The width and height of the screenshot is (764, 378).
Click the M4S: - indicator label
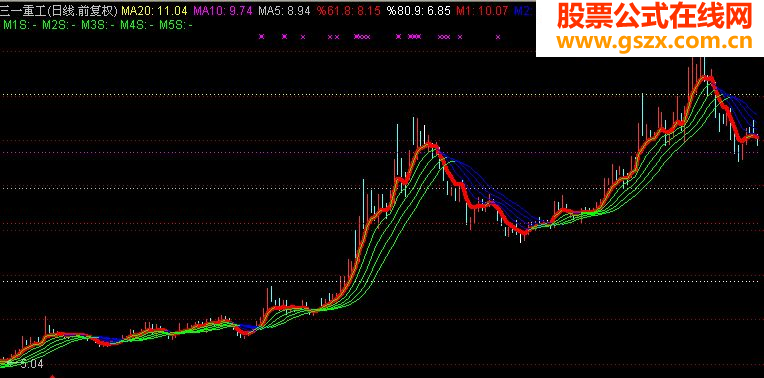coord(137,25)
